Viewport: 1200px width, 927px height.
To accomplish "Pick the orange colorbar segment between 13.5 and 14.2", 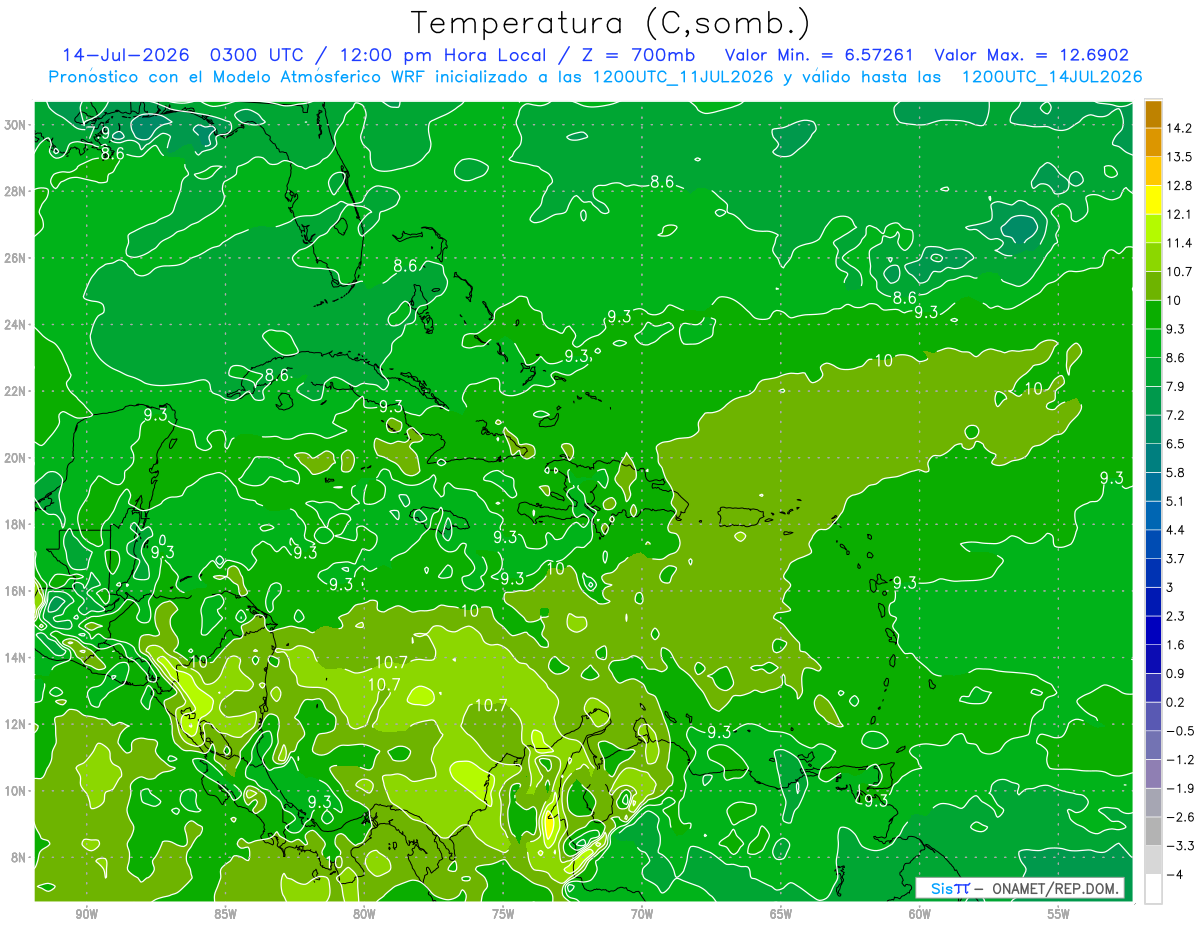I will 1153,143.
